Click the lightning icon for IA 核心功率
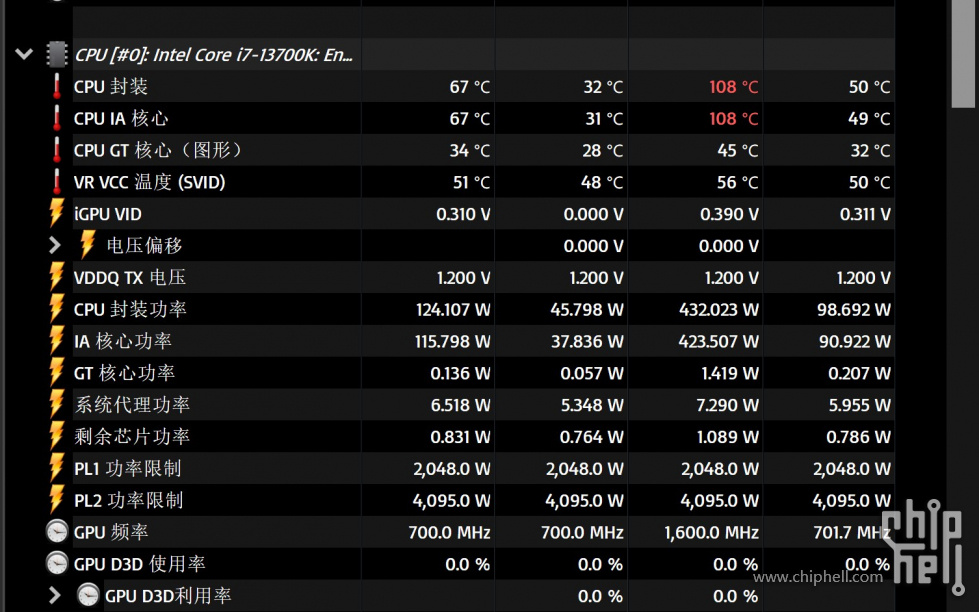Screen dimensions: 979x612 point(57,340)
